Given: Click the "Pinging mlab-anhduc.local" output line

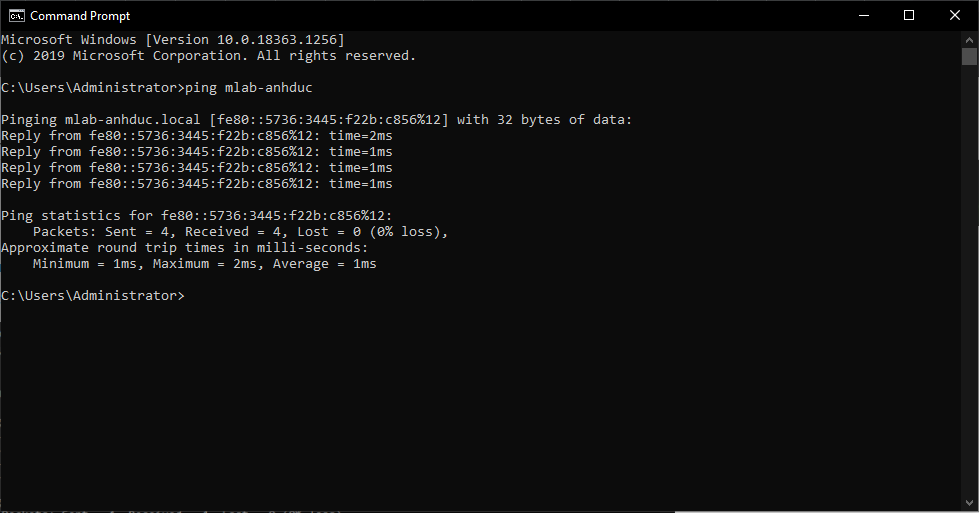Looking at the screenshot, I should (317, 119).
